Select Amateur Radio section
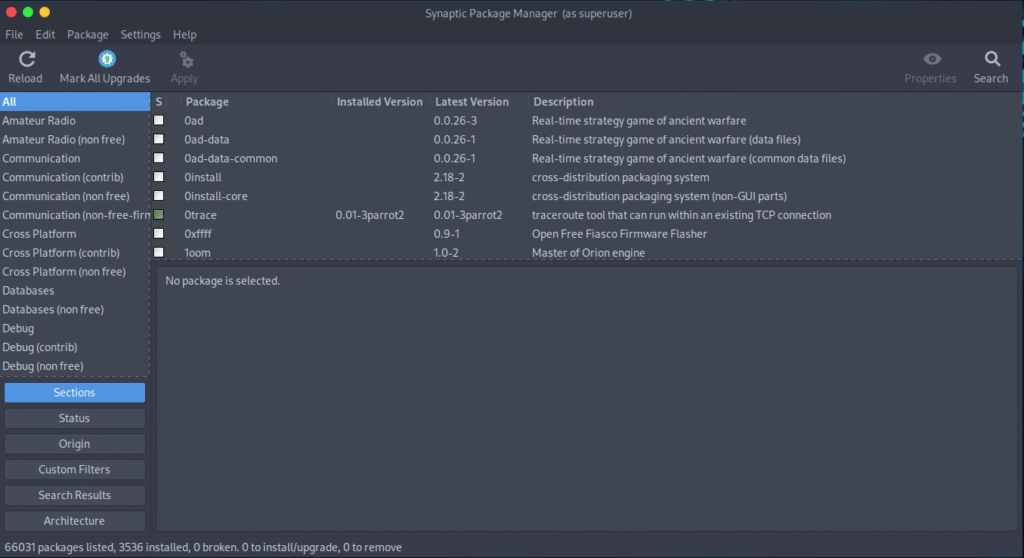Viewport: 1024px width, 558px height. click(39, 121)
